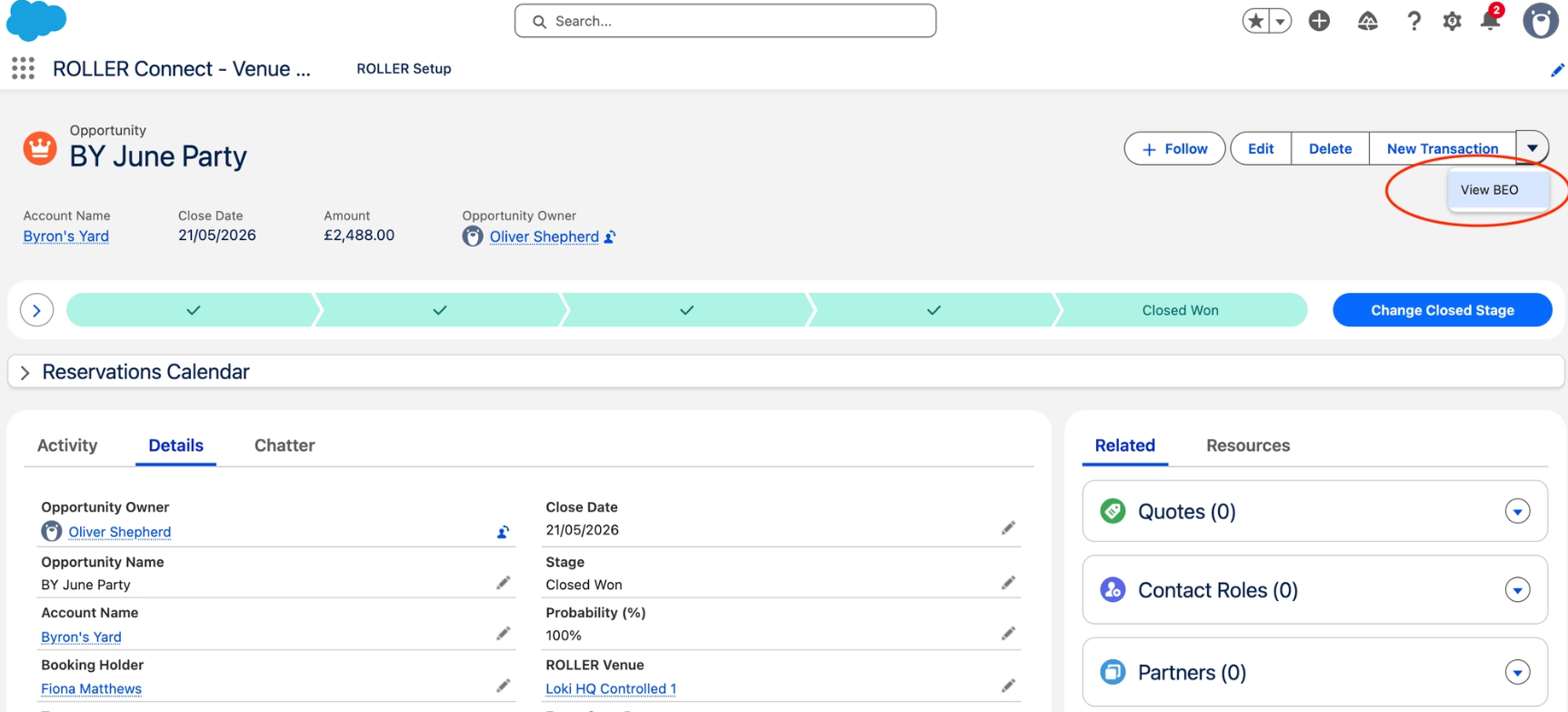Edit the ROLLER Venue field pencil
Image resolution: width=1568 pixels, height=712 pixels.
point(1008,686)
